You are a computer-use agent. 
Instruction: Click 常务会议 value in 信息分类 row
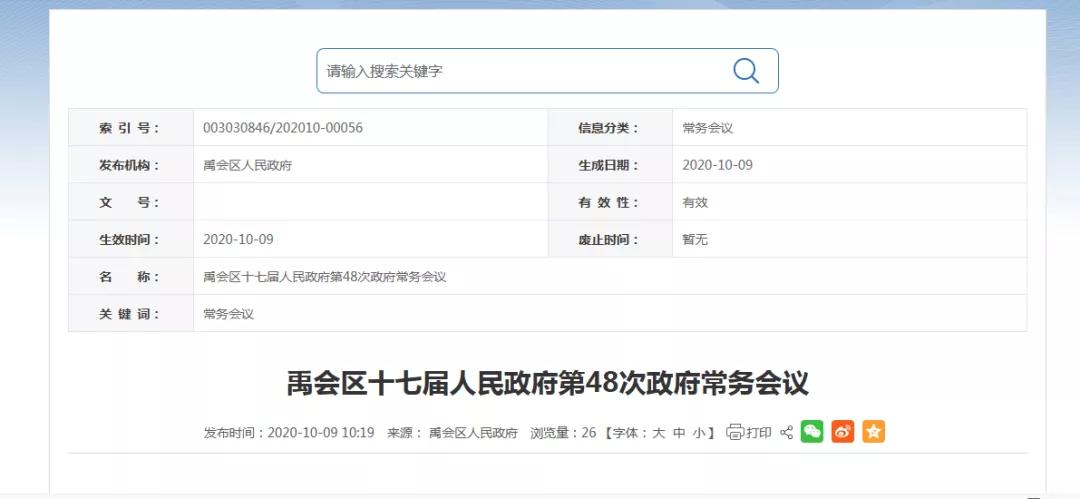707,128
